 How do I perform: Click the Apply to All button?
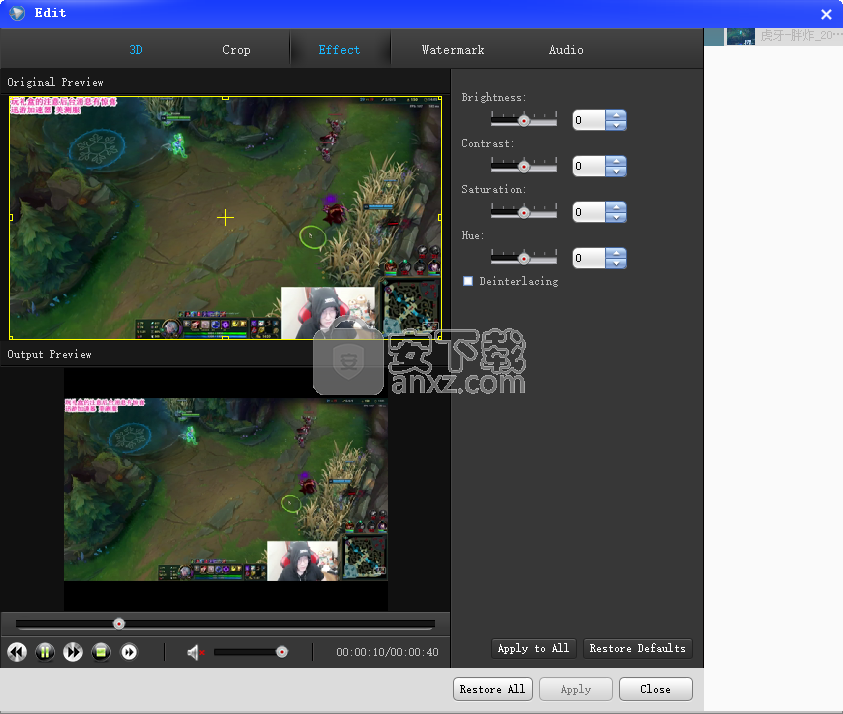pyautogui.click(x=533, y=648)
